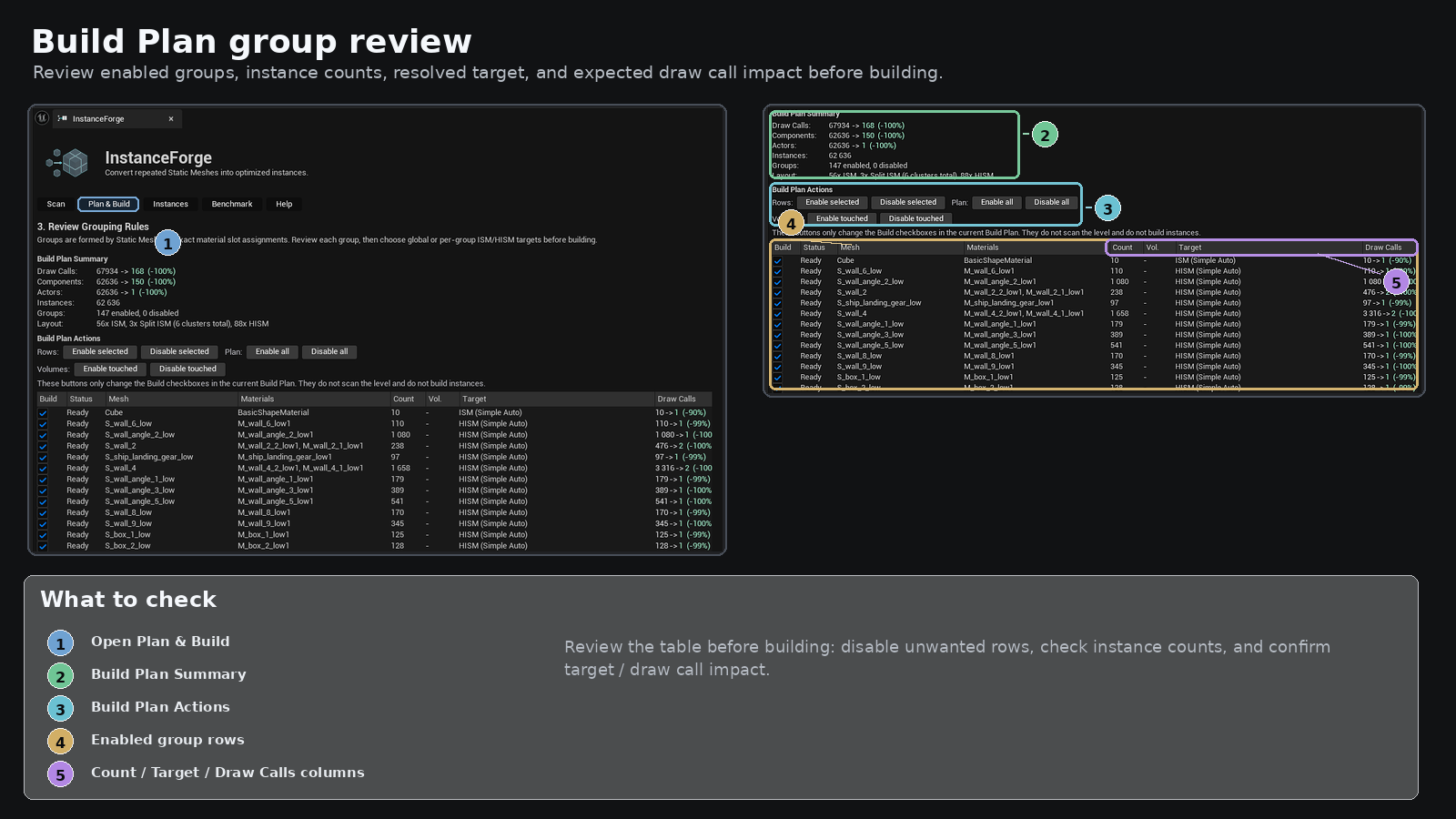
Task: Click Disable selected in left InstanceForge window
Action: [179, 352]
